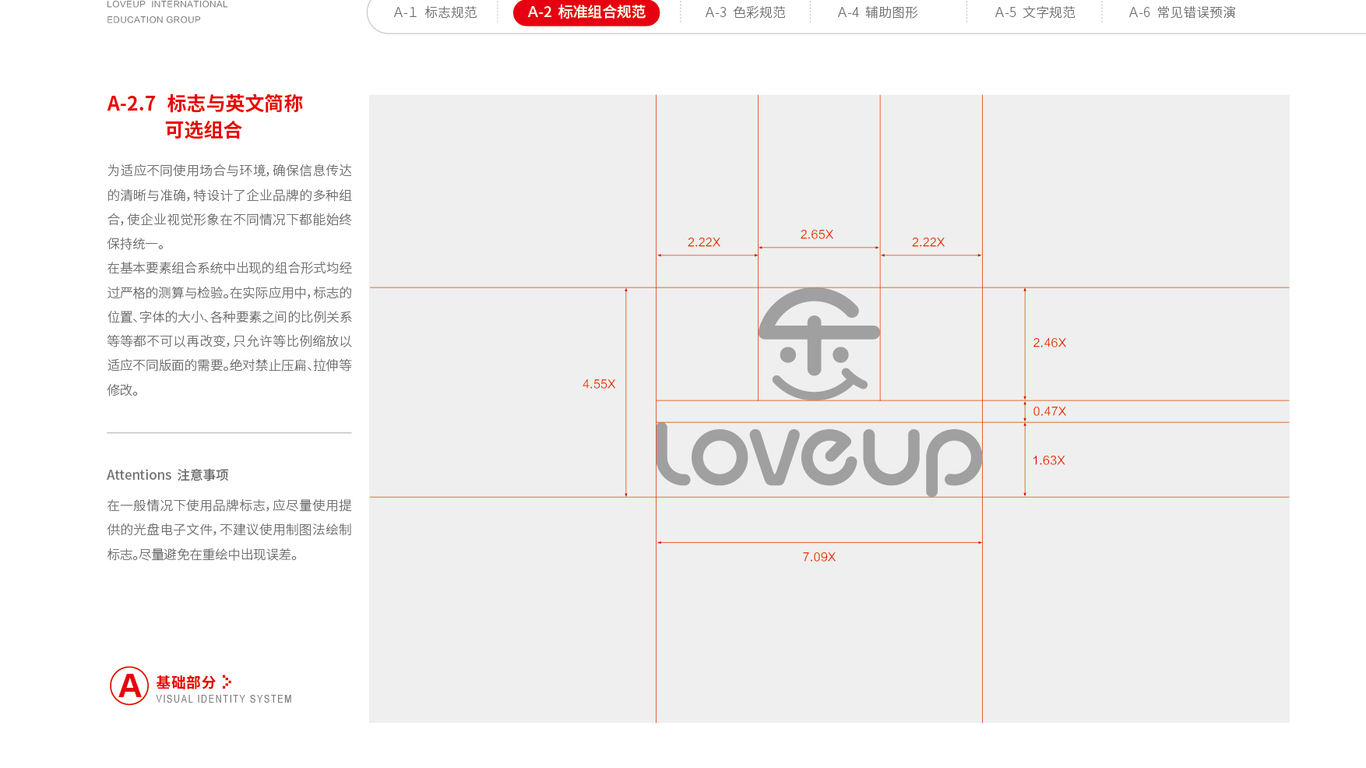Go to the A-4 辅助图形 tab

(877, 13)
